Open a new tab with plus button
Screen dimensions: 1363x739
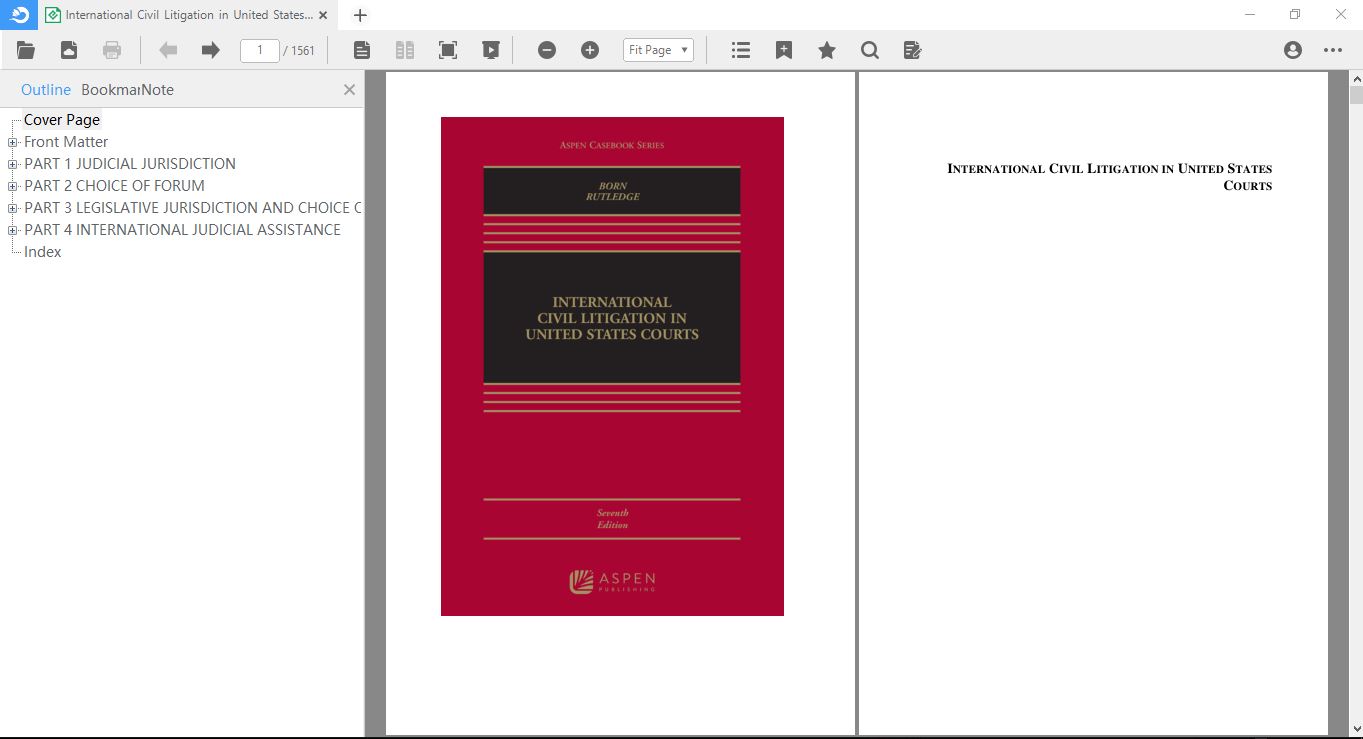361,15
